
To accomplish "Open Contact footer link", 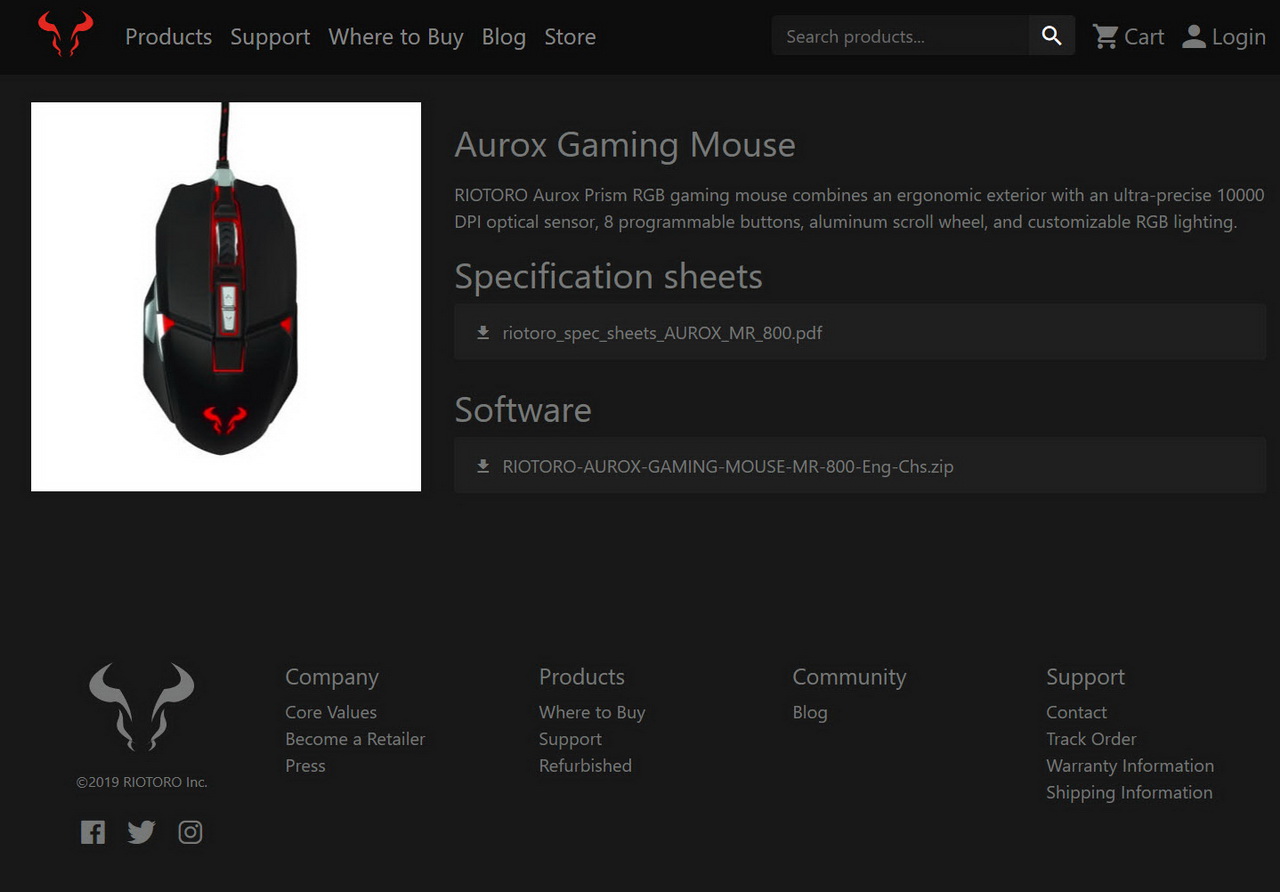I will pos(1076,712).
